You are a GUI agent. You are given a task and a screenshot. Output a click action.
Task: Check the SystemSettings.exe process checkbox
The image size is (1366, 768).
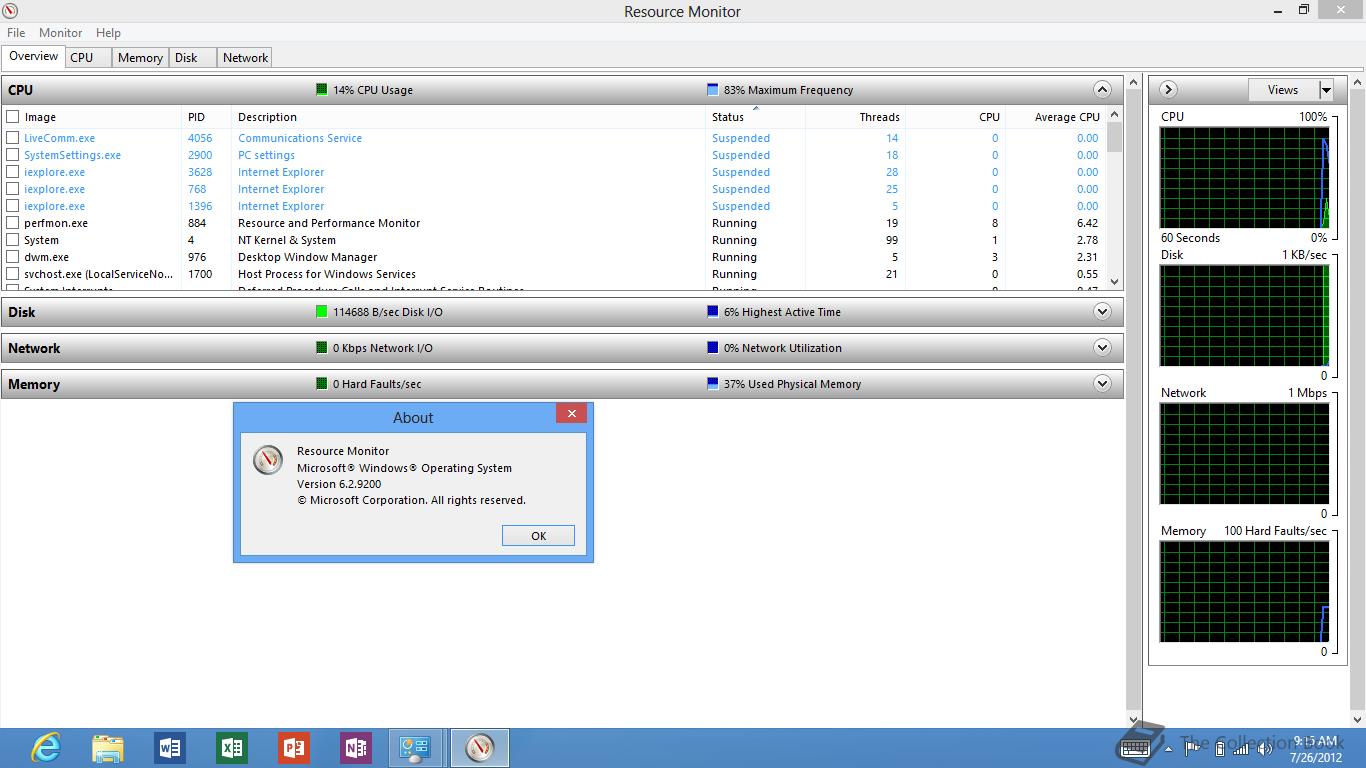(x=13, y=155)
